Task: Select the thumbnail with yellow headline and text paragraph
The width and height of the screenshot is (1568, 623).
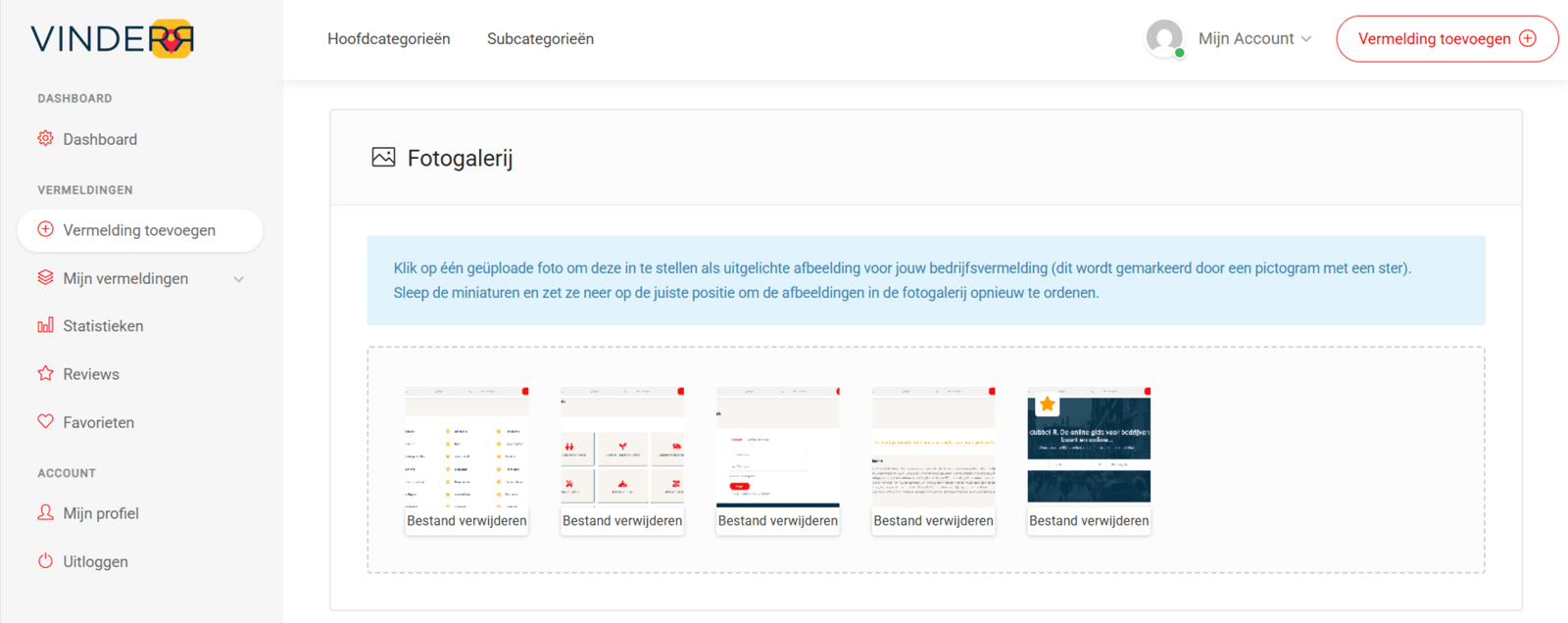Action: tap(934, 447)
